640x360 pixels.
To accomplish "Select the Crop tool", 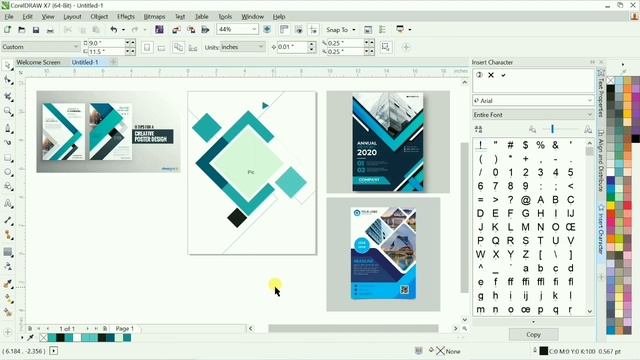I will [x=8, y=96].
